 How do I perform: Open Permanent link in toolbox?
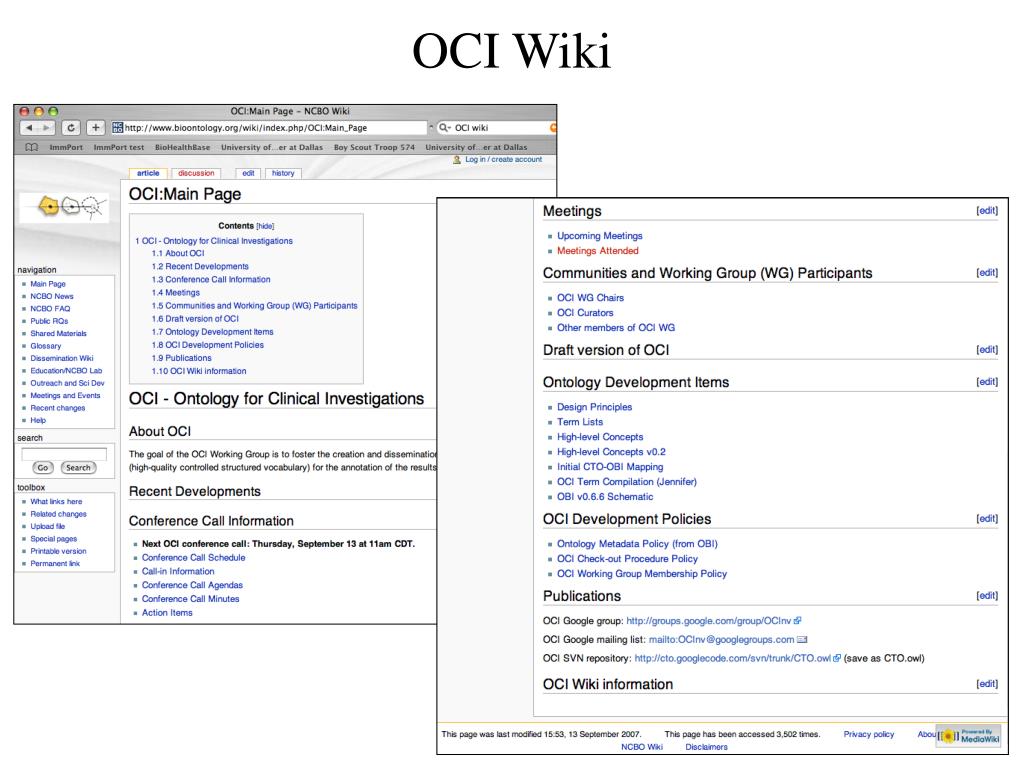pyautogui.click(x=55, y=564)
